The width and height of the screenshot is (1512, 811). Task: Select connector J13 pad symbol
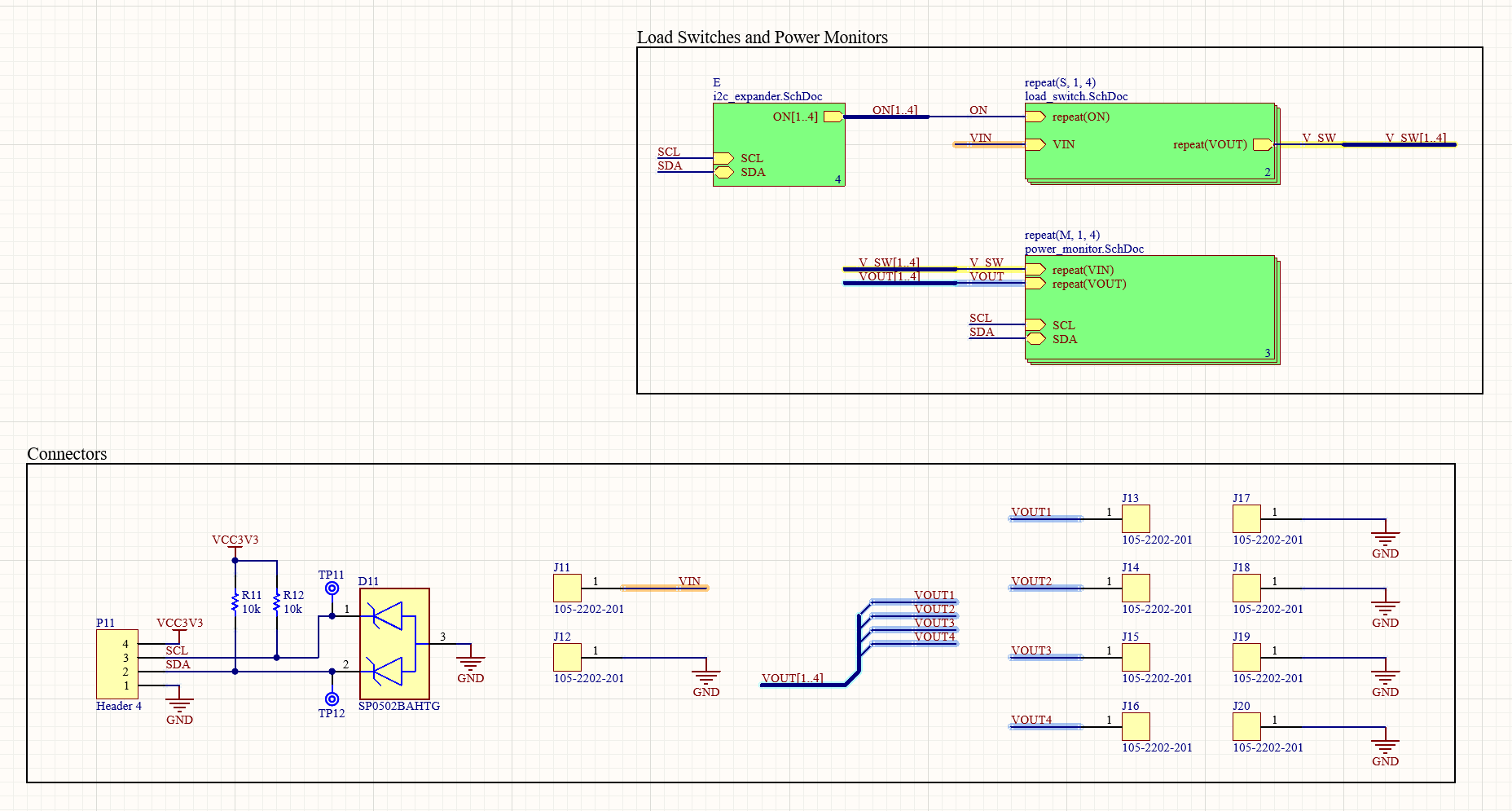pyautogui.click(x=1136, y=519)
